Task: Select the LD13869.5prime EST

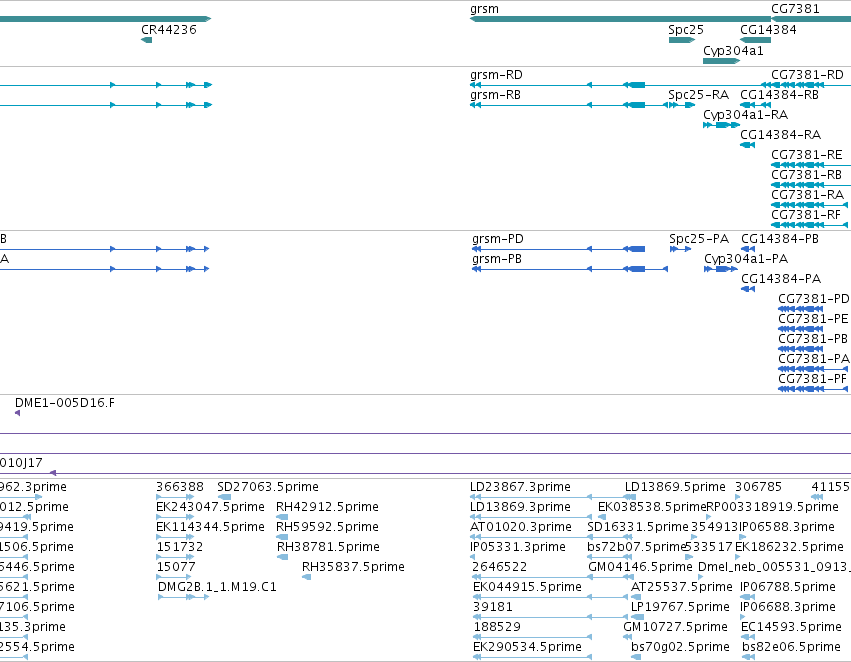Action: click(630, 497)
